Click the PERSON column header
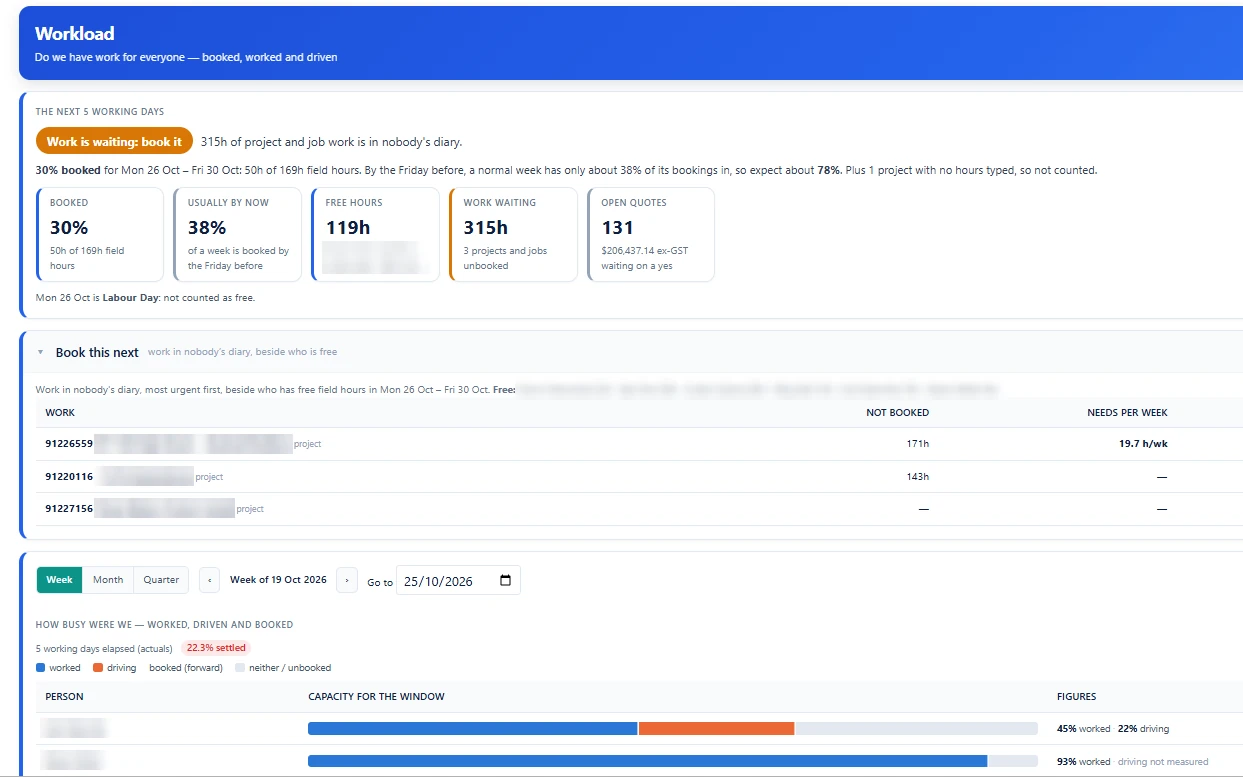The width and height of the screenshot is (1243, 777). [x=65, y=696]
